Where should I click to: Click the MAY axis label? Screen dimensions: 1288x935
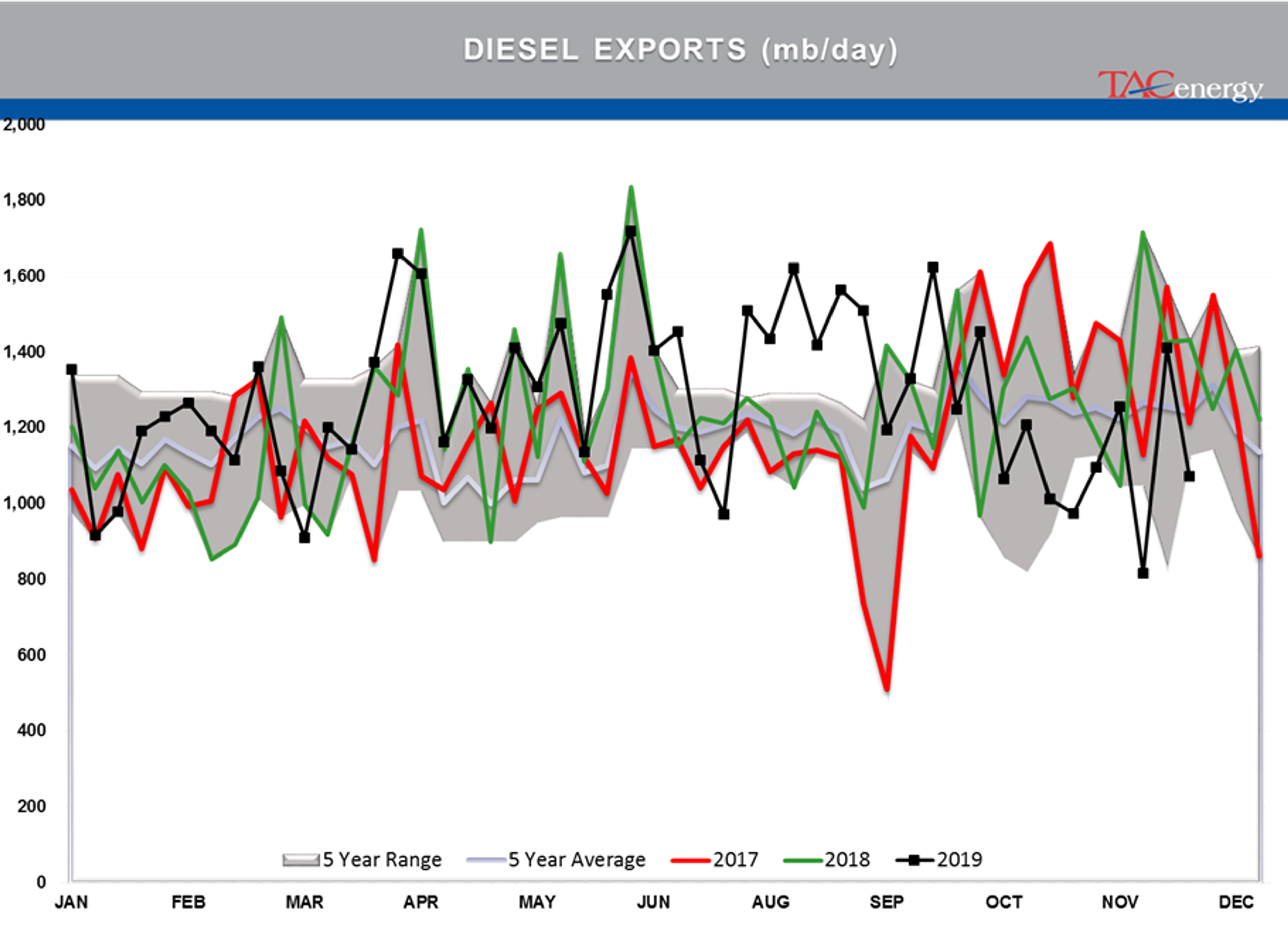537,902
